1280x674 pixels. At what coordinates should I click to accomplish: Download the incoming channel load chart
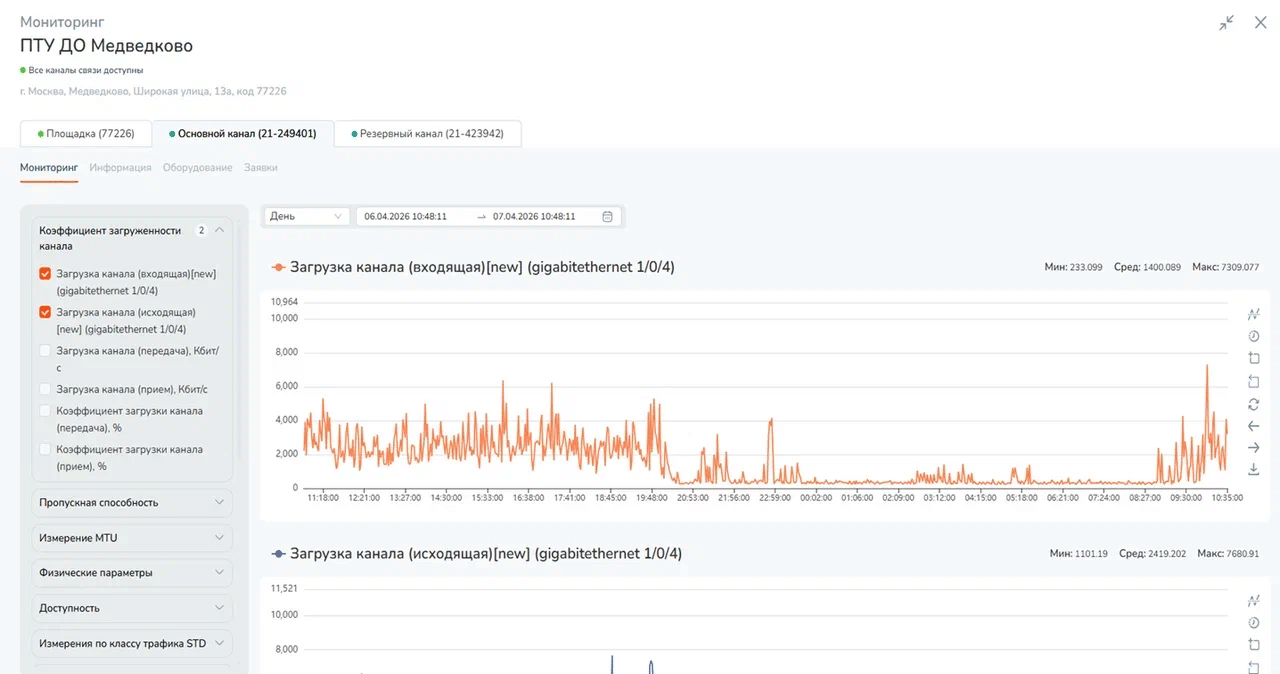(1253, 470)
